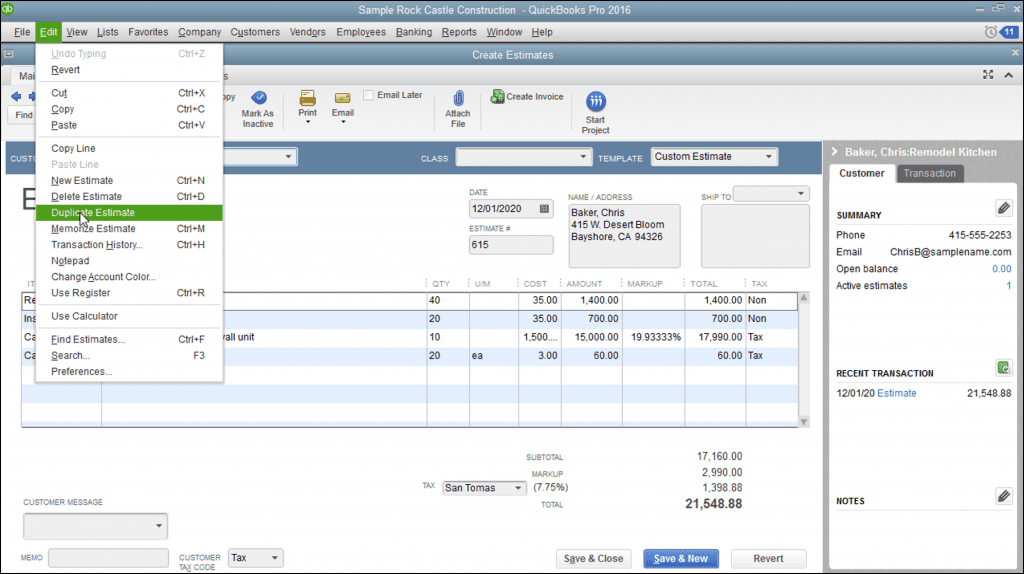1024x574 pixels.
Task: Click the Save & New button
Action: click(680, 558)
